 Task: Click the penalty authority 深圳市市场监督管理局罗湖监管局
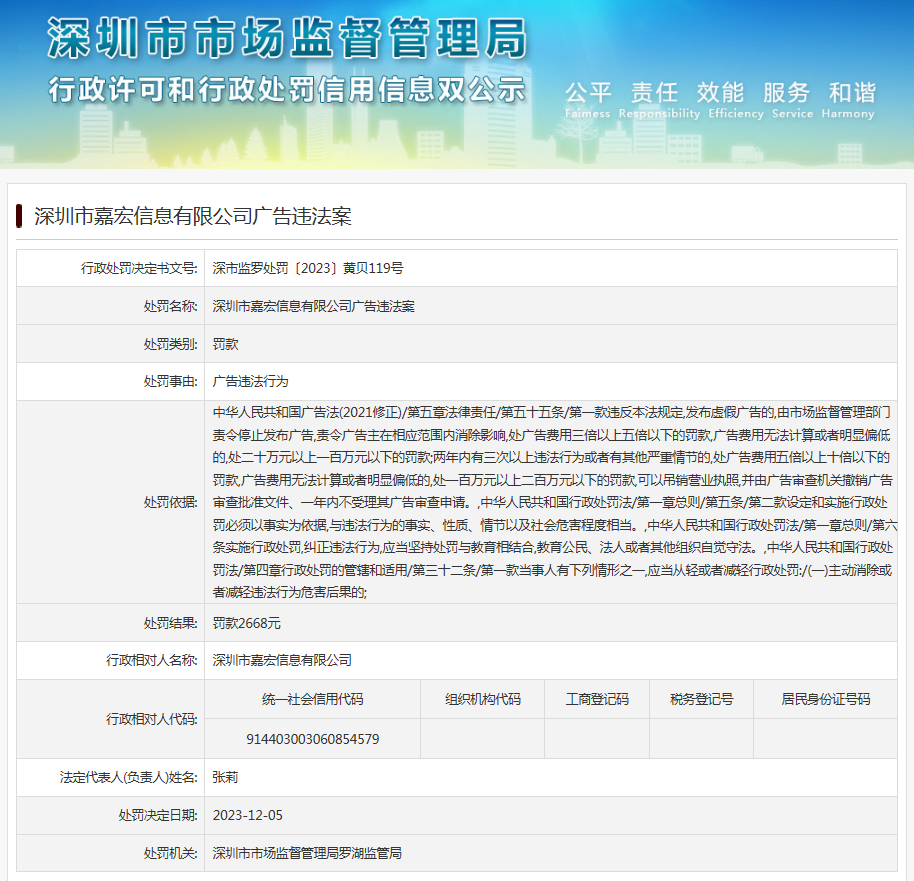307,853
